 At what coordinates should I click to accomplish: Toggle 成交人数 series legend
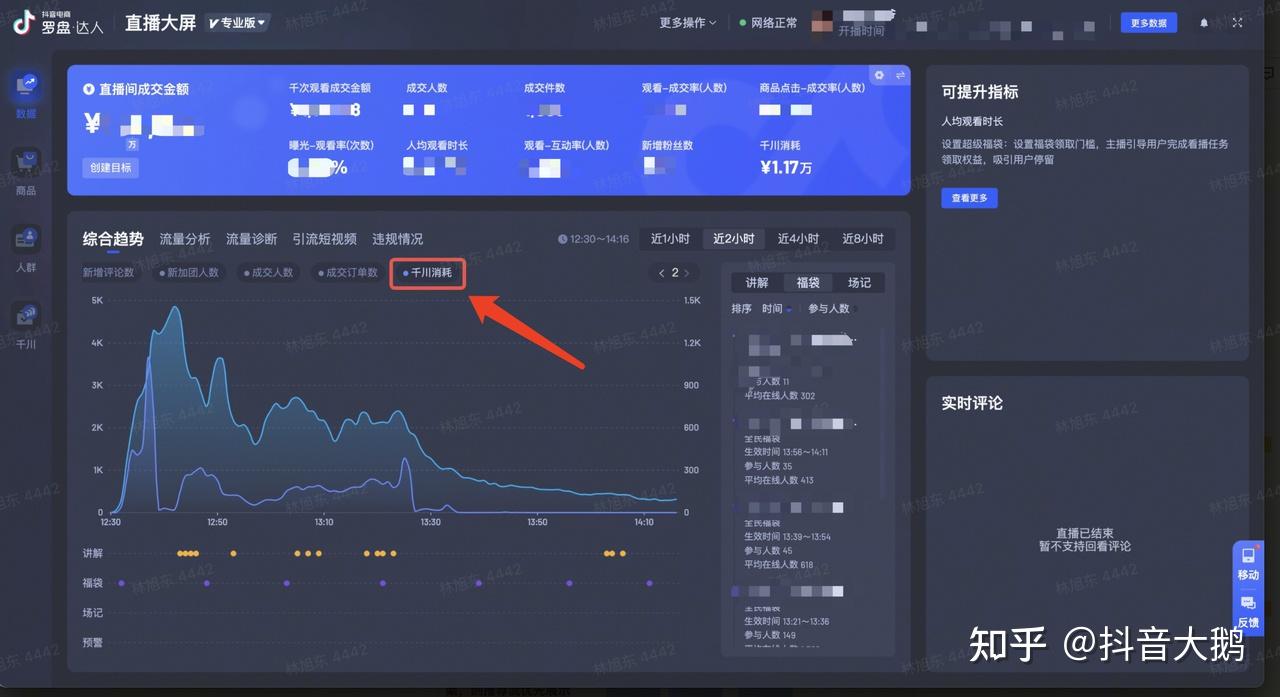tap(268, 272)
